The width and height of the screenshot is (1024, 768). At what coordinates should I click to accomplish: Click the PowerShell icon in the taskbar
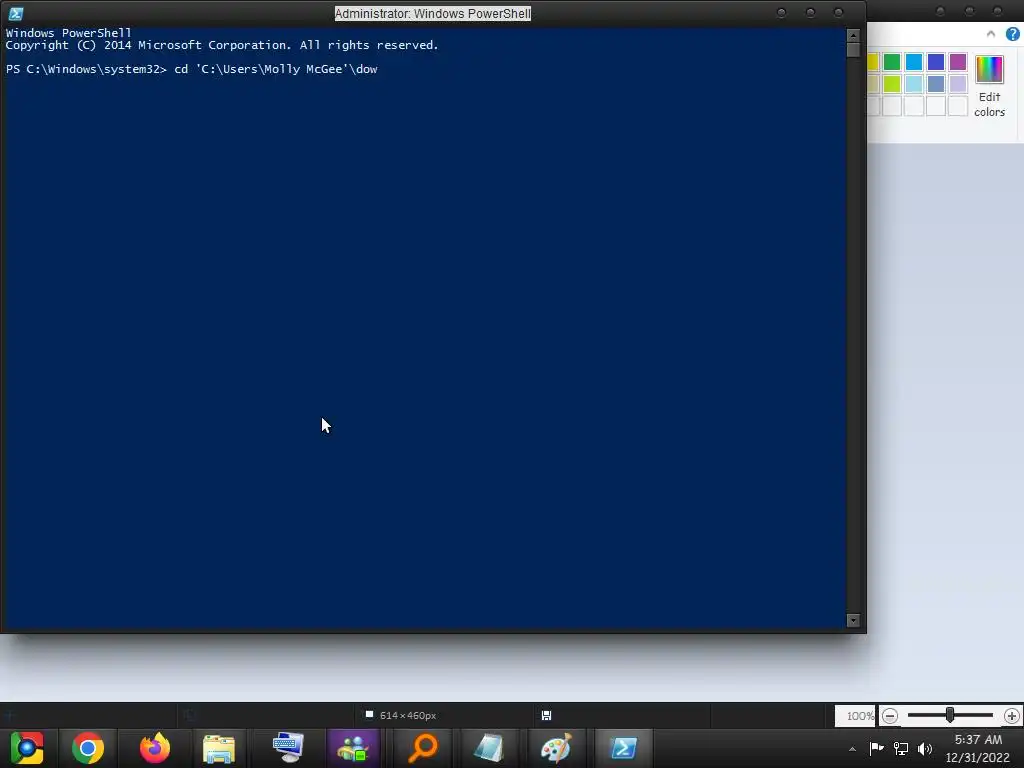click(x=623, y=748)
